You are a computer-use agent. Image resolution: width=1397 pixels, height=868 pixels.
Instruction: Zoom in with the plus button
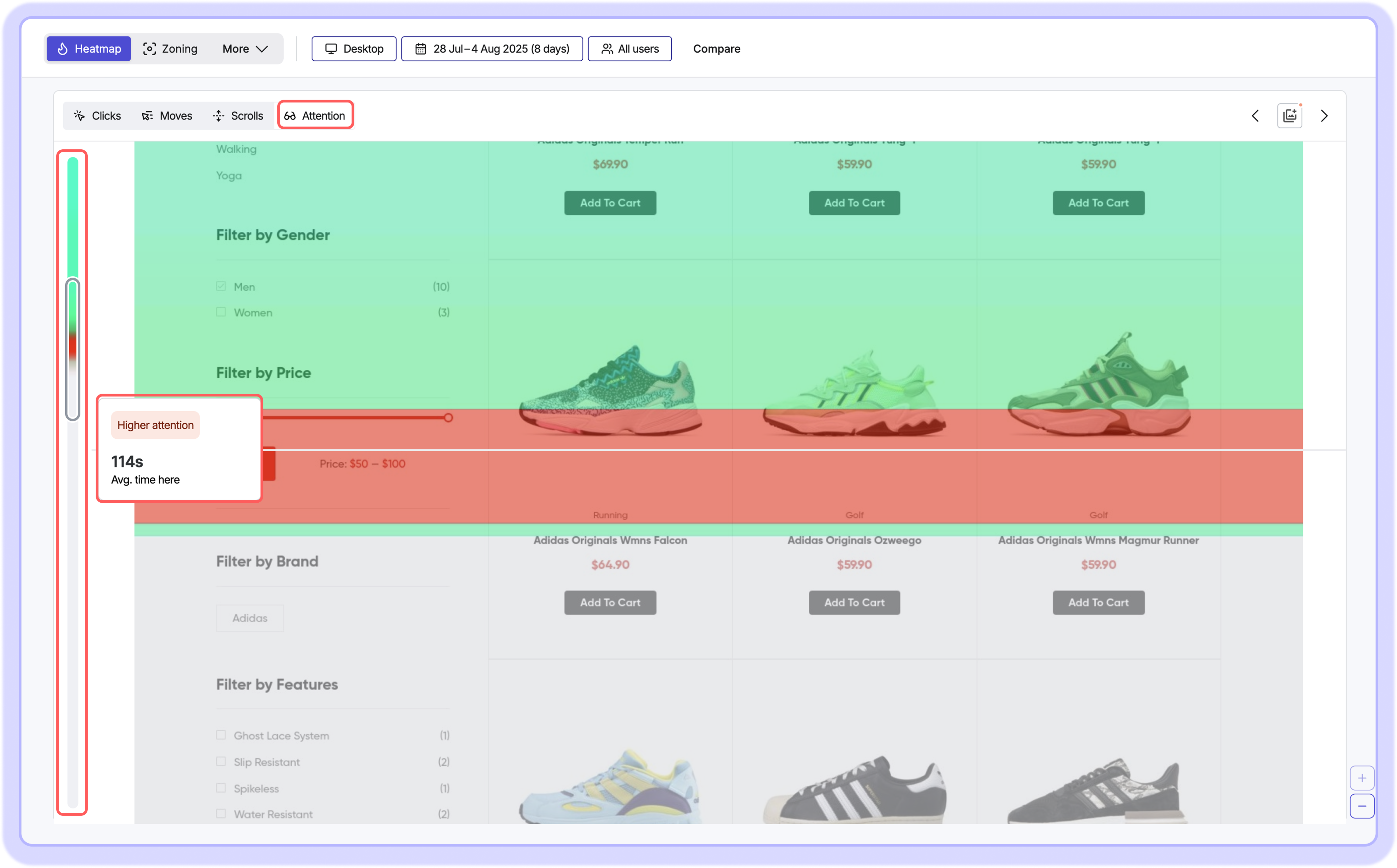coord(1362,778)
